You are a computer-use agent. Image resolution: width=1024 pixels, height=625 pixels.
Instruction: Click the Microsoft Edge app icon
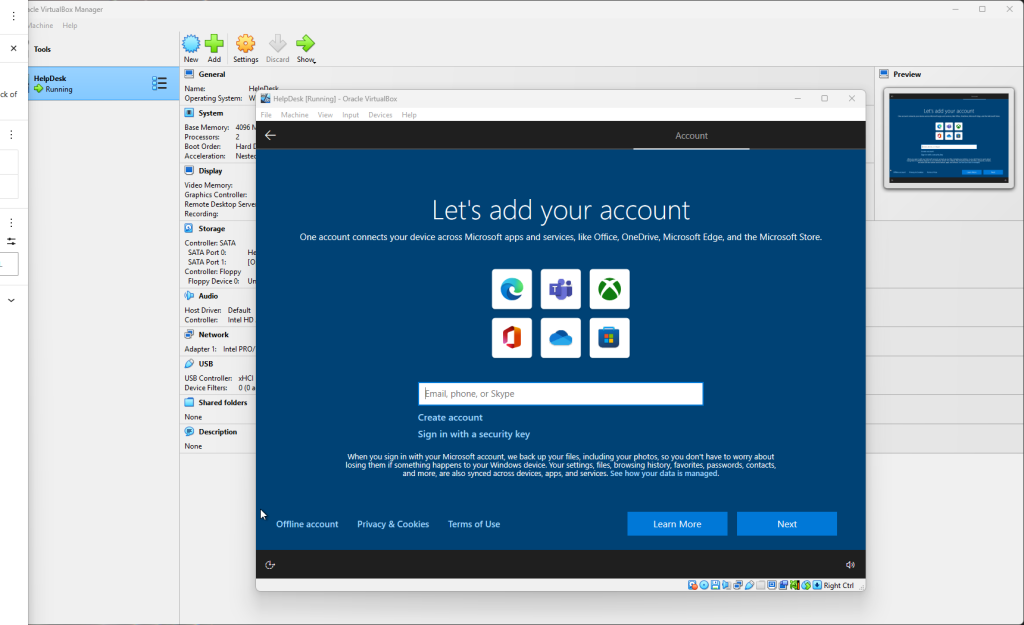pyautogui.click(x=512, y=289)
